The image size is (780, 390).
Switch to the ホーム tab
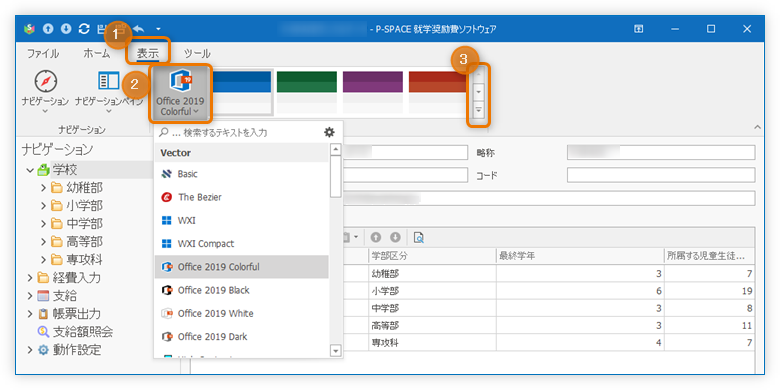point(97,53)
